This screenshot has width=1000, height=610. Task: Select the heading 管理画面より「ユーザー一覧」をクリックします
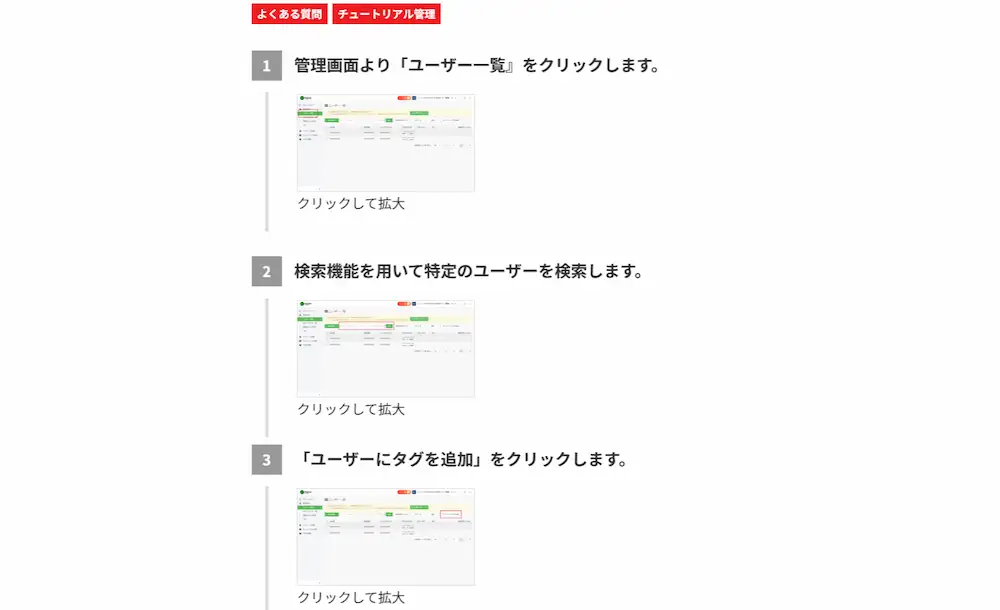coord(477,66)
